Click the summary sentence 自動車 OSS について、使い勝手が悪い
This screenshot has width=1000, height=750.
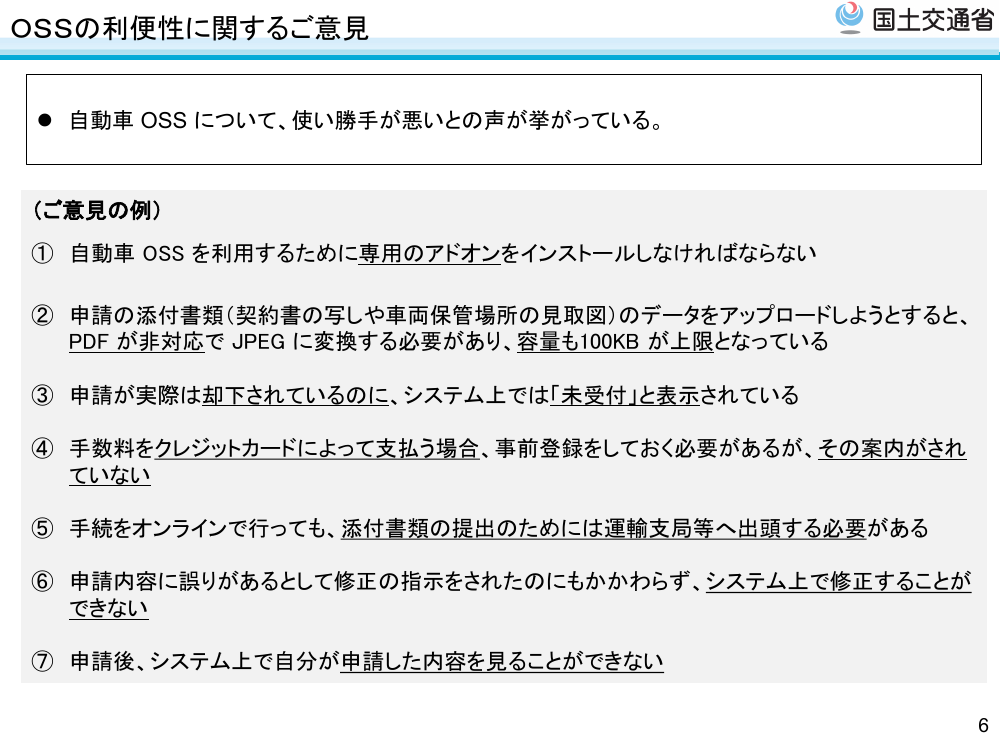click(366, 120)
